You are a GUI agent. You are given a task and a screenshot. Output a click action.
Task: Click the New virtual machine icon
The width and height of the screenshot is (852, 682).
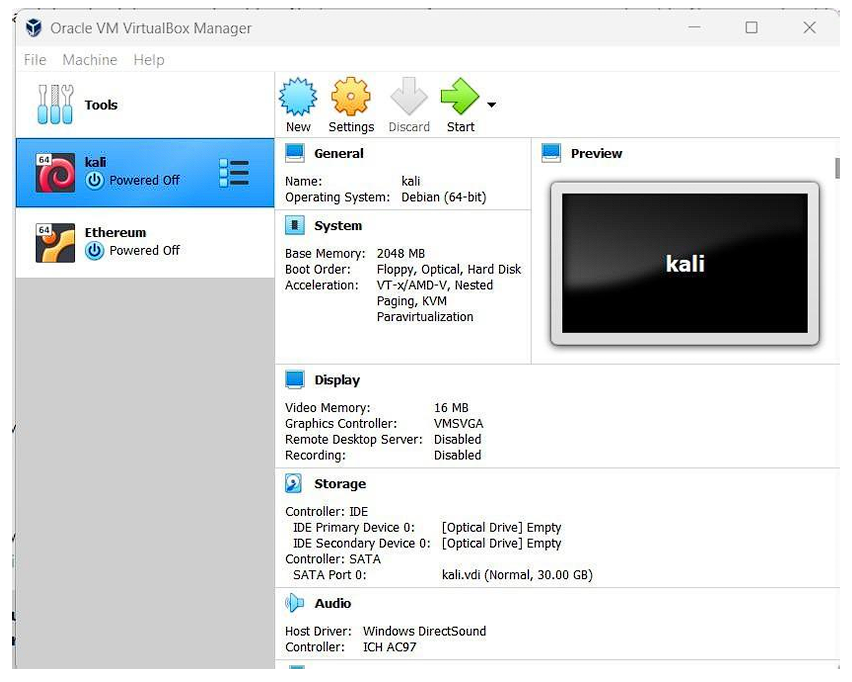coord(298,98)
